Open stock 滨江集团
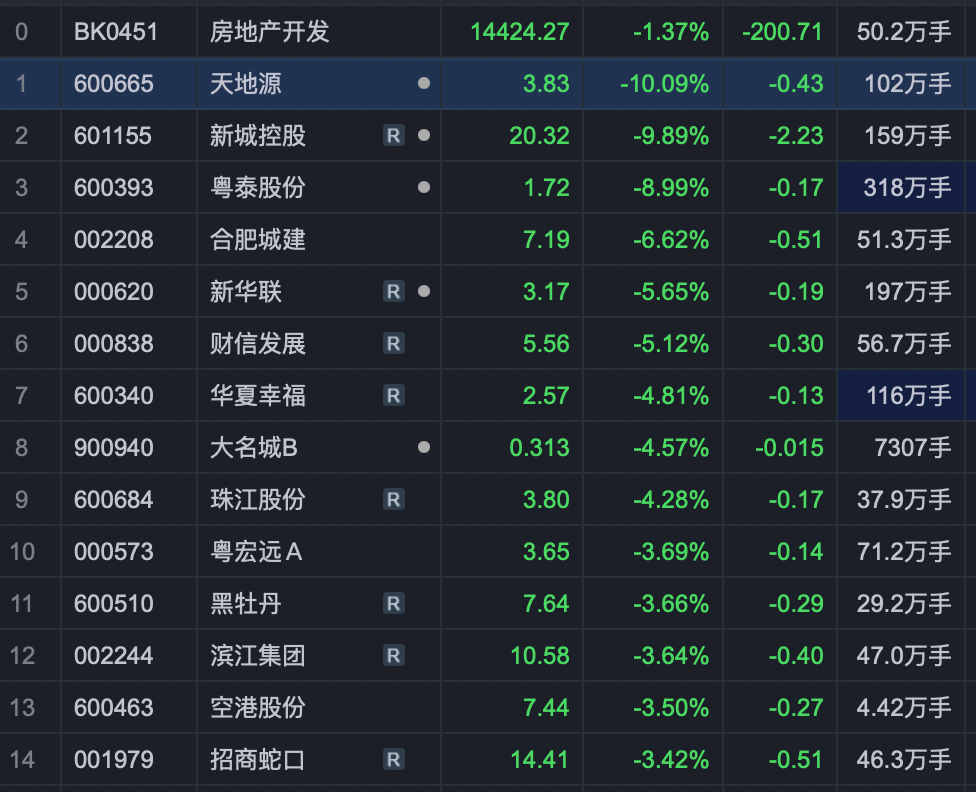976x792 pixels. 258,656
